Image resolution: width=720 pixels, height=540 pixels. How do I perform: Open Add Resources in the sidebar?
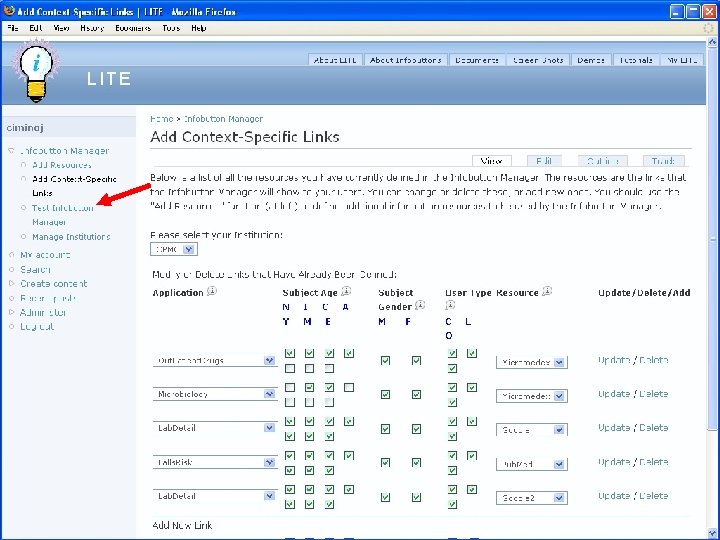[62, 165]
